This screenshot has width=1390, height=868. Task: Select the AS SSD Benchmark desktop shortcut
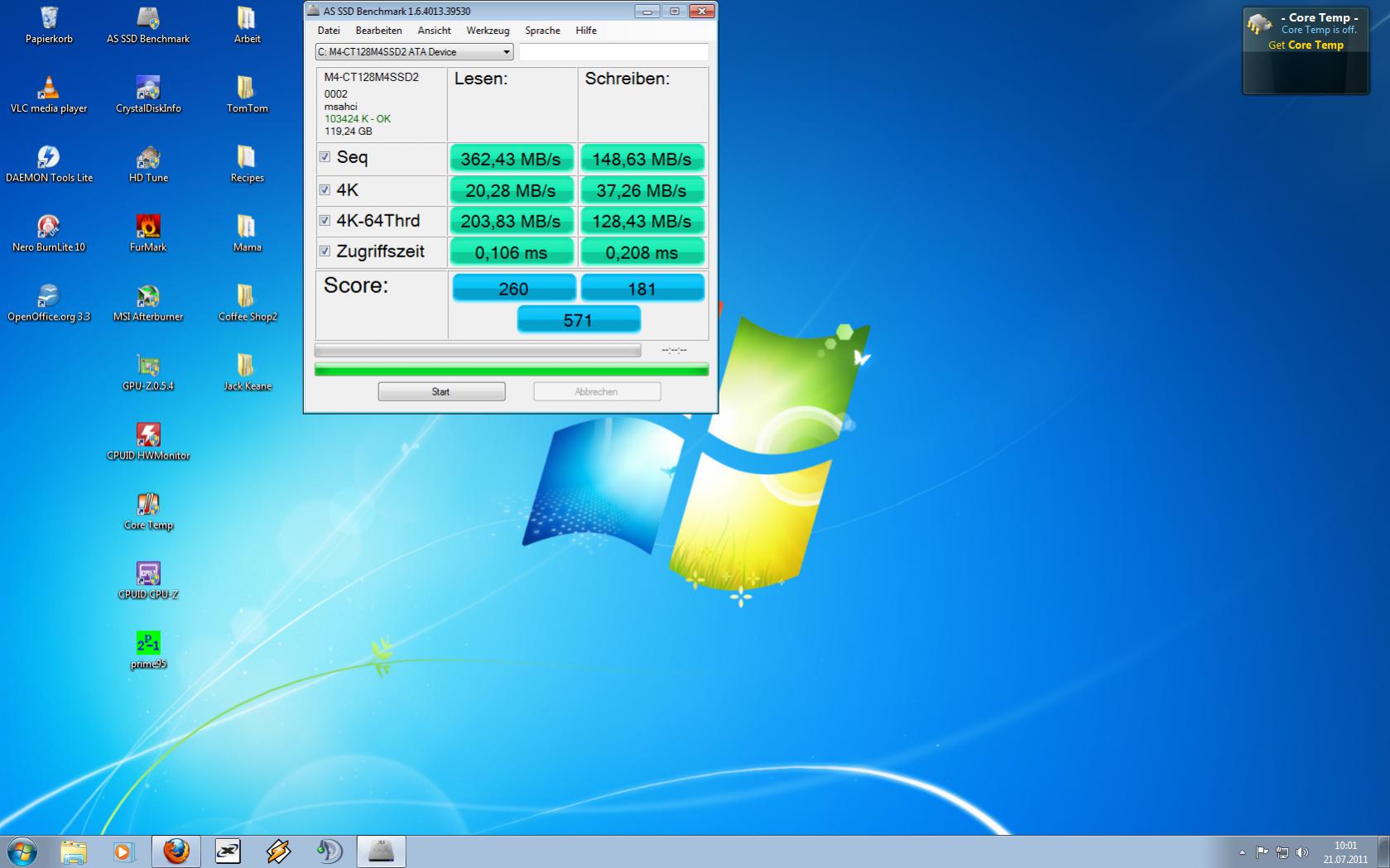point(148,25)
